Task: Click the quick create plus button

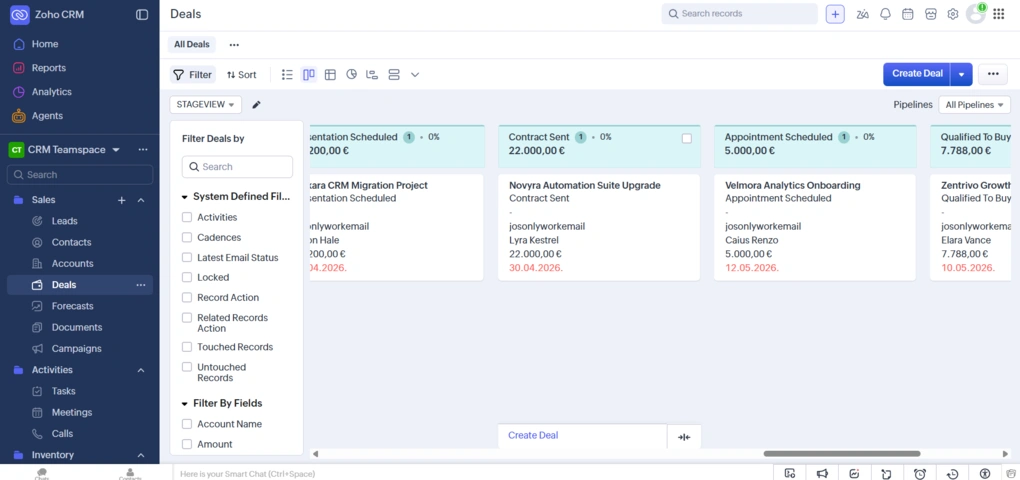Action: [835, 14]
